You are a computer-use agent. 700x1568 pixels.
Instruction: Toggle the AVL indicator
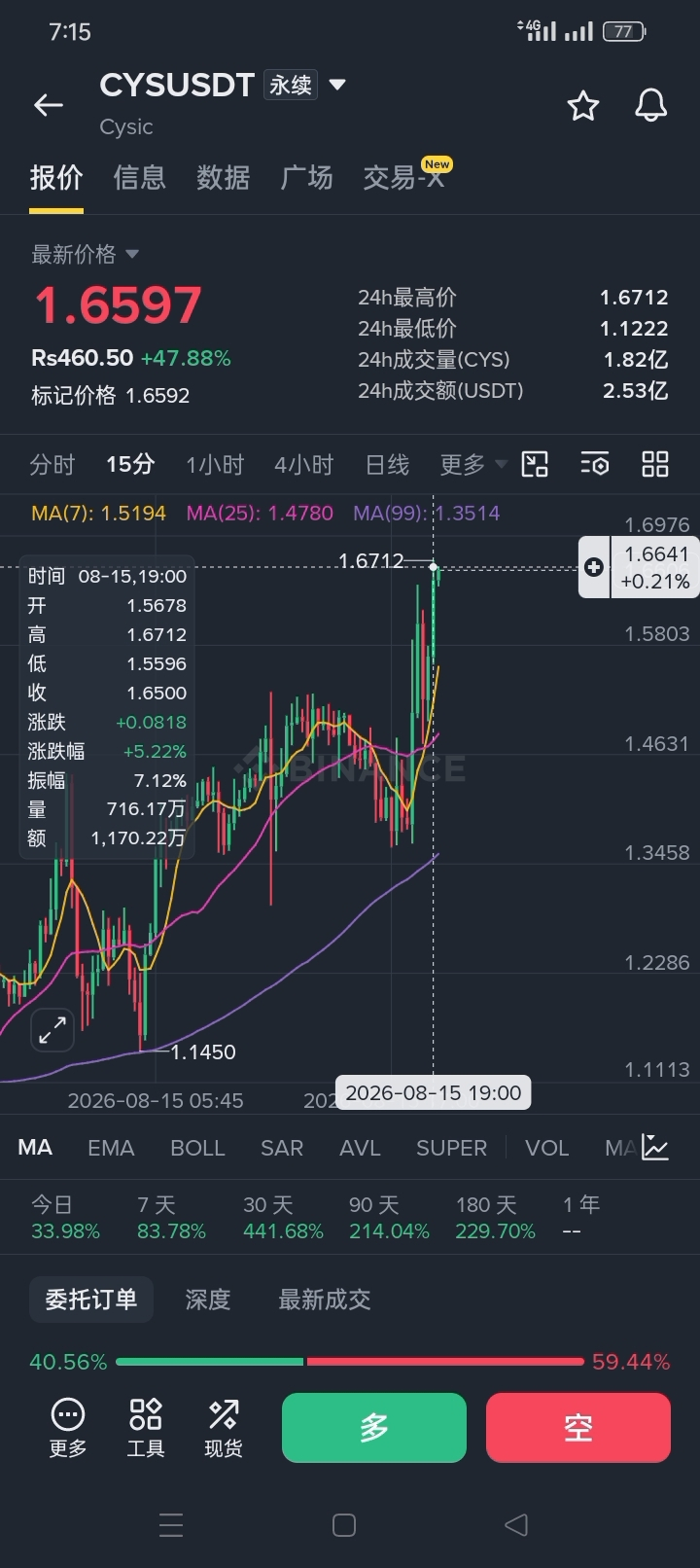(360, 1148)
